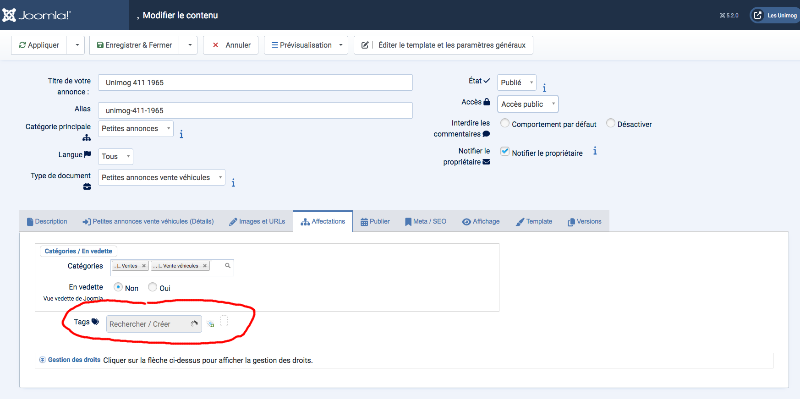Click the info icon next to Catégorie principale
The width and height of the screenshot is (800, 399).
pos(181,134)
